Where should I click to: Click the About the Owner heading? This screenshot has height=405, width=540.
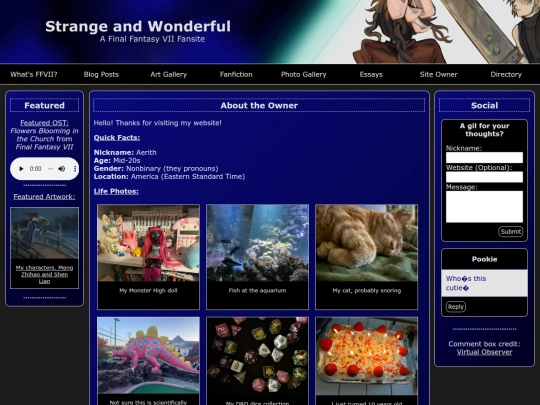pos(259,105)
